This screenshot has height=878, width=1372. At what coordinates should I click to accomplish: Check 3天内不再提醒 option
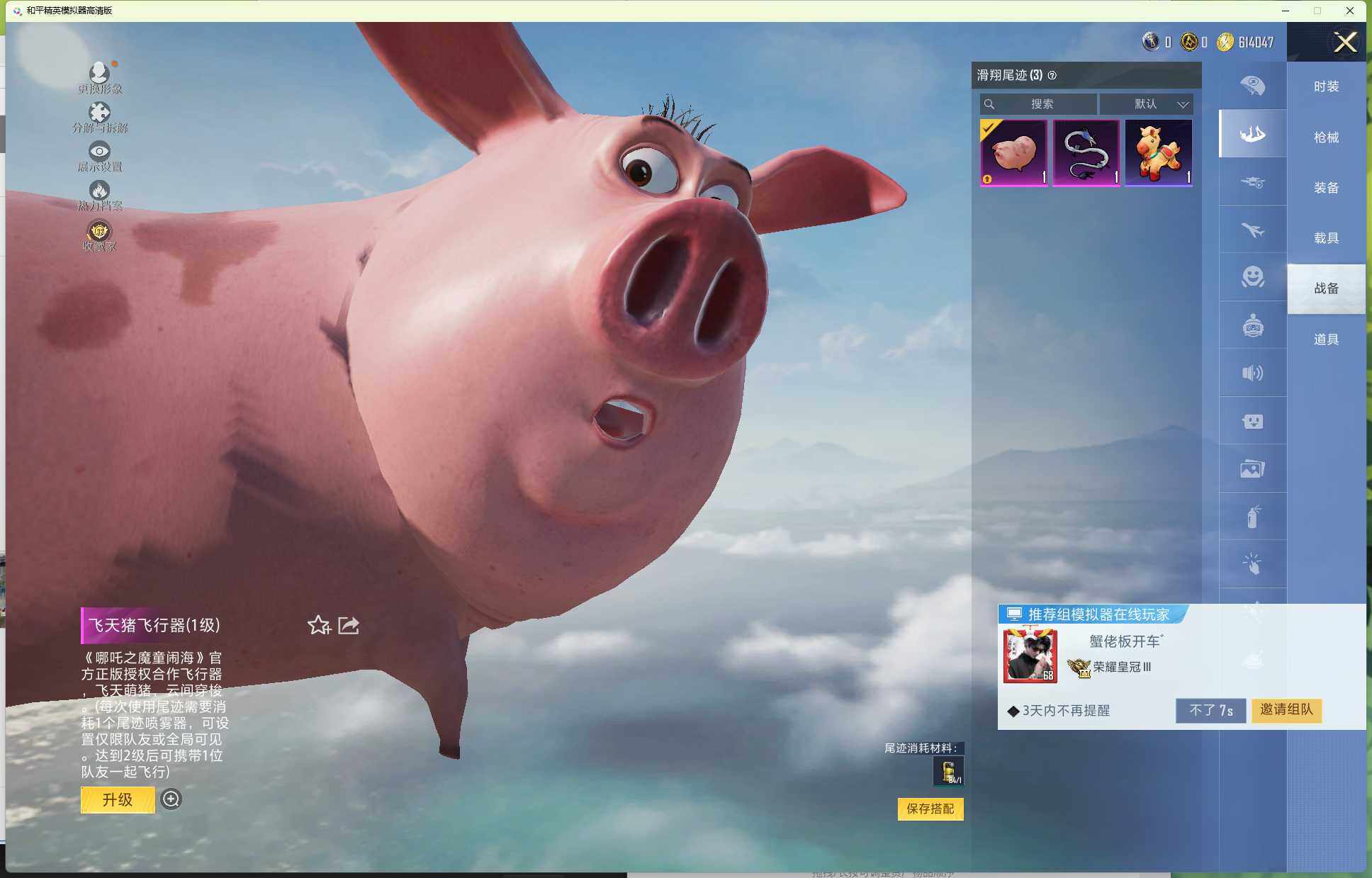(x=1014, y=711)
